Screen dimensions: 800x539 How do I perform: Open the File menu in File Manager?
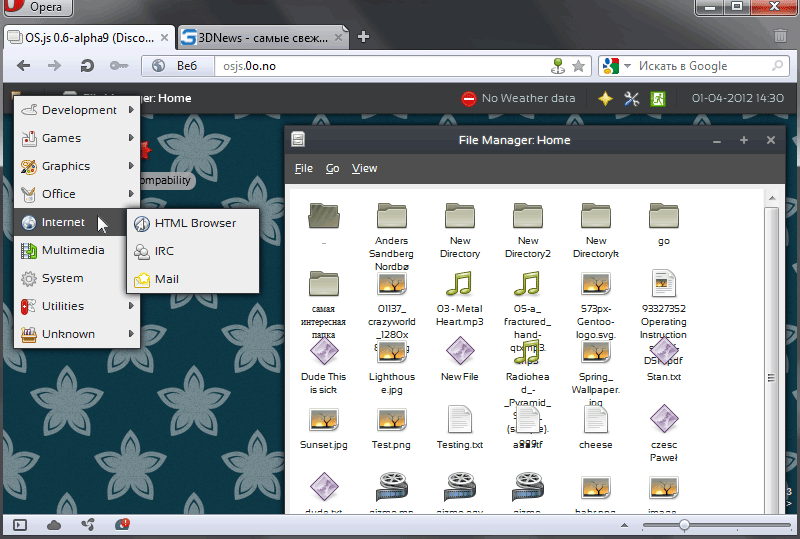coord(303,168)
